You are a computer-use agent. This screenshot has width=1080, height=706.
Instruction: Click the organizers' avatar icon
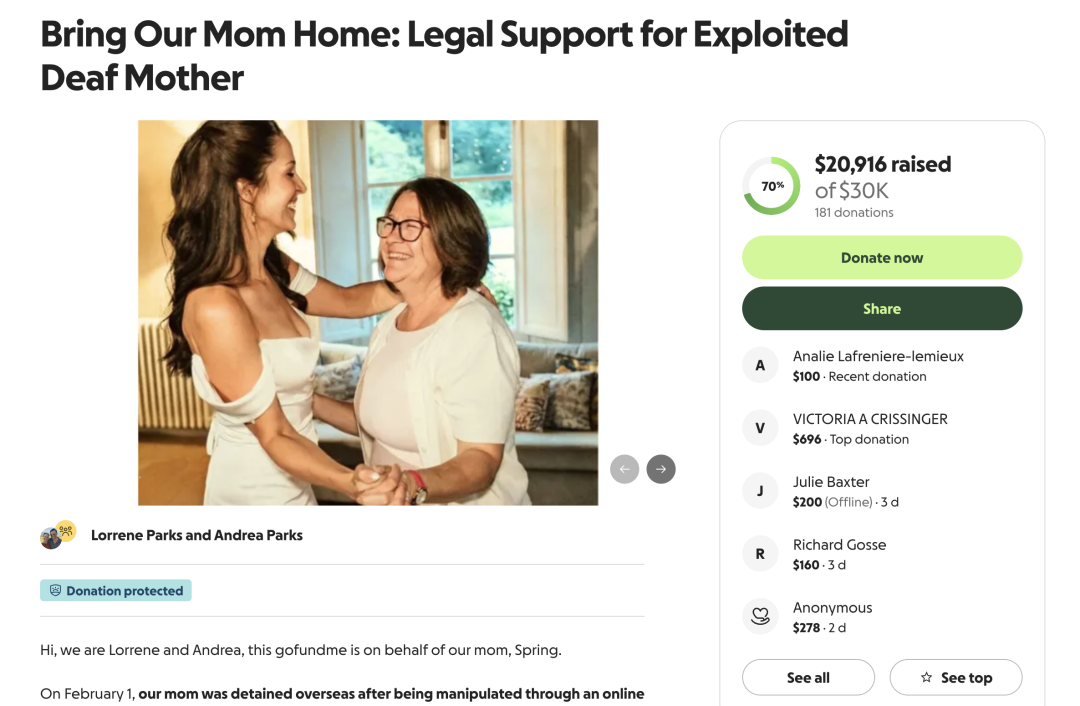(58, 535)
